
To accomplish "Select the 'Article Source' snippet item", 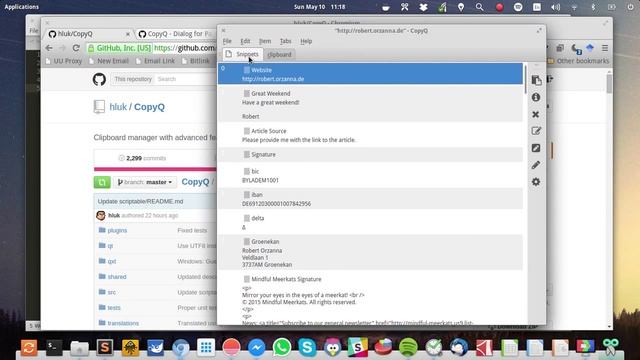I will point(370,135).
